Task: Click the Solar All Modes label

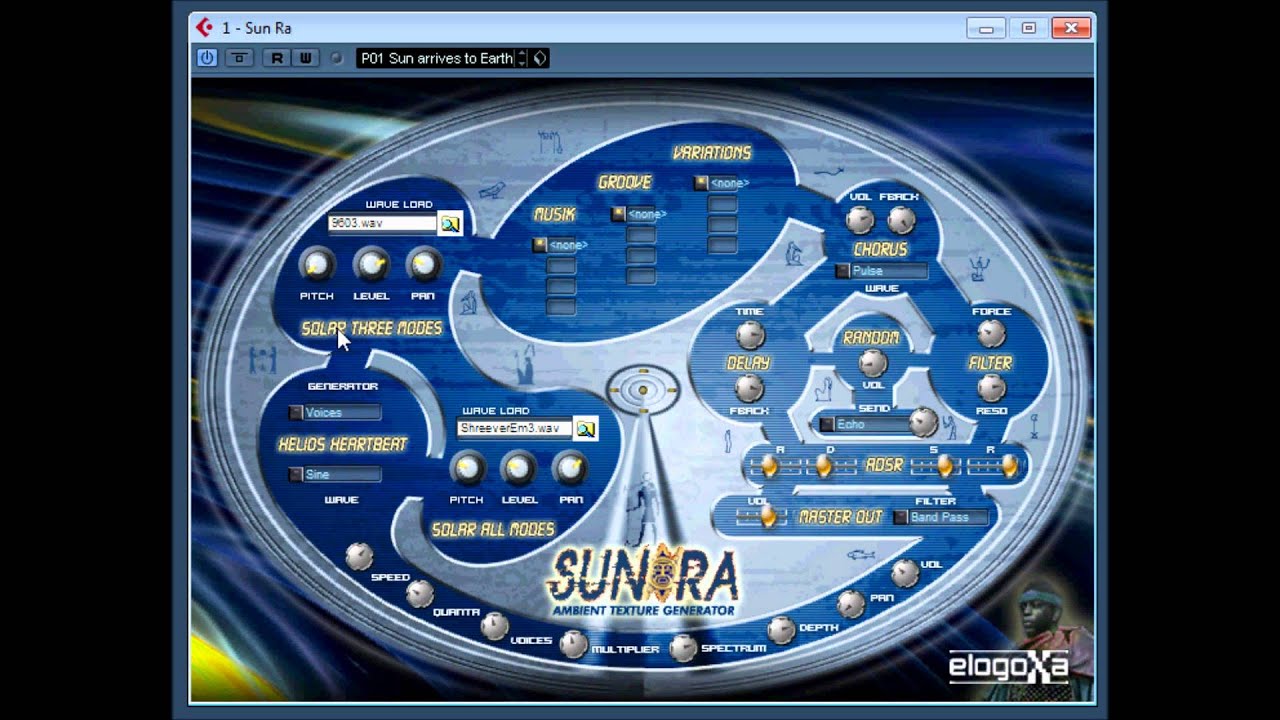Action: 493,529
